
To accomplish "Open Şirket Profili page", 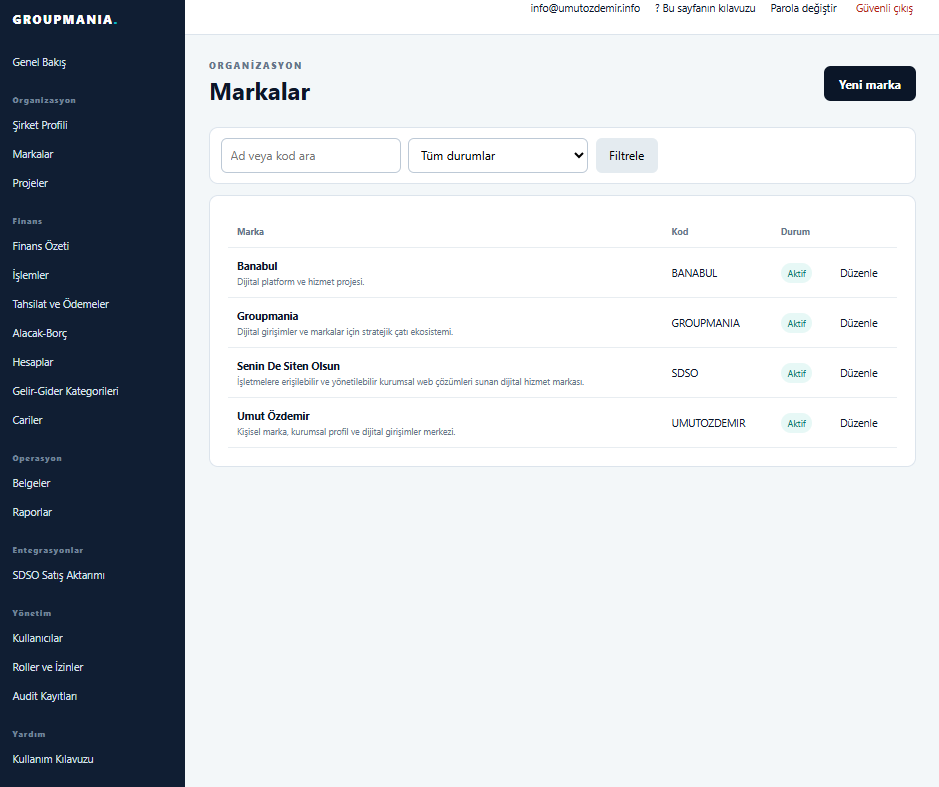I will coord(40,125).
